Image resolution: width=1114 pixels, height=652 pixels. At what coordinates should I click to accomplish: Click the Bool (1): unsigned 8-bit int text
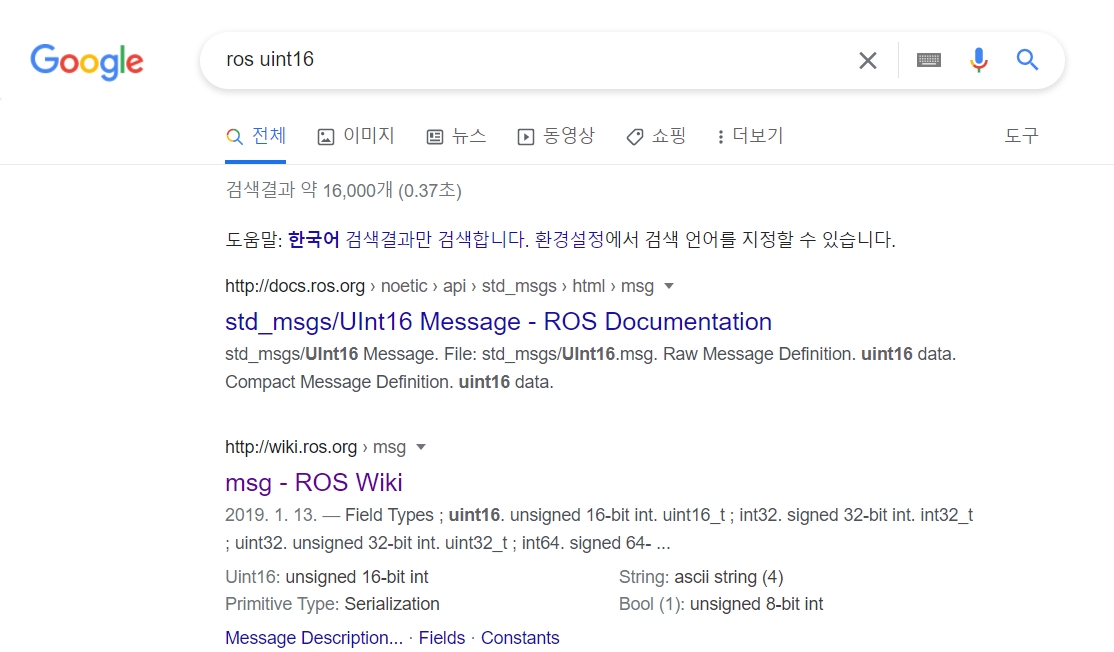[x=721, y=604]
